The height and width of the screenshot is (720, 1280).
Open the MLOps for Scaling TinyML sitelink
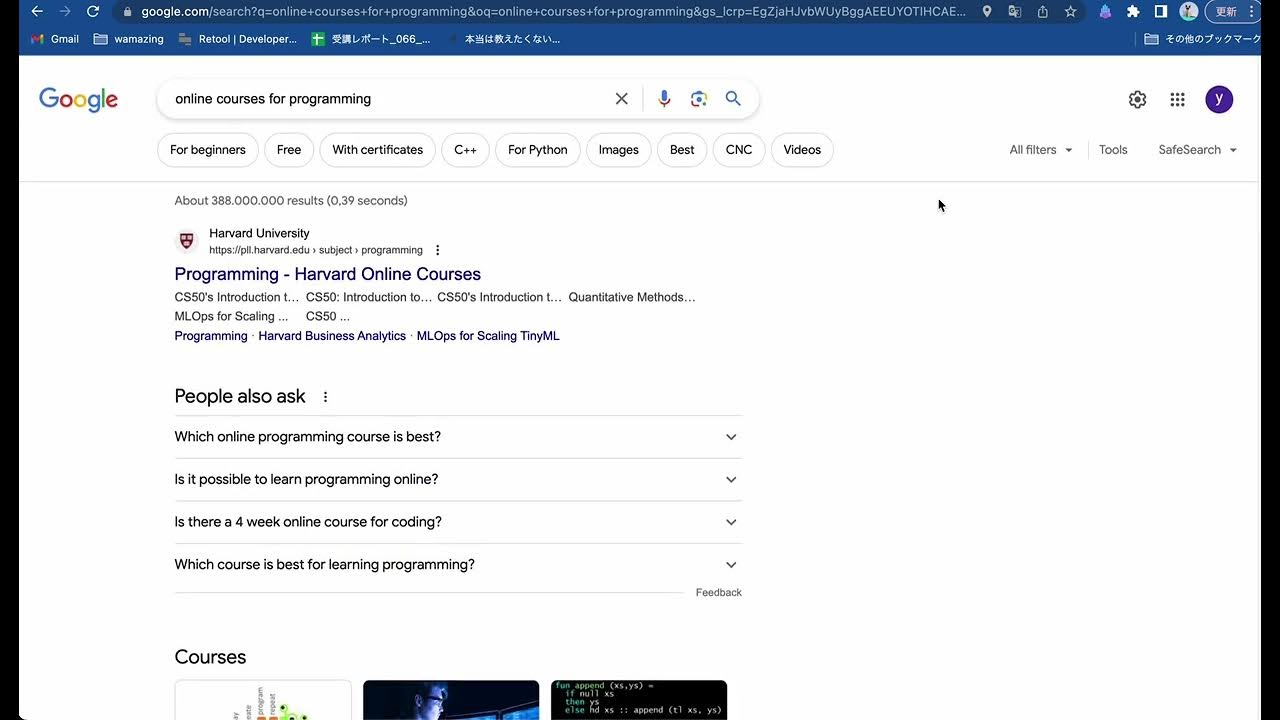(488, 336)
